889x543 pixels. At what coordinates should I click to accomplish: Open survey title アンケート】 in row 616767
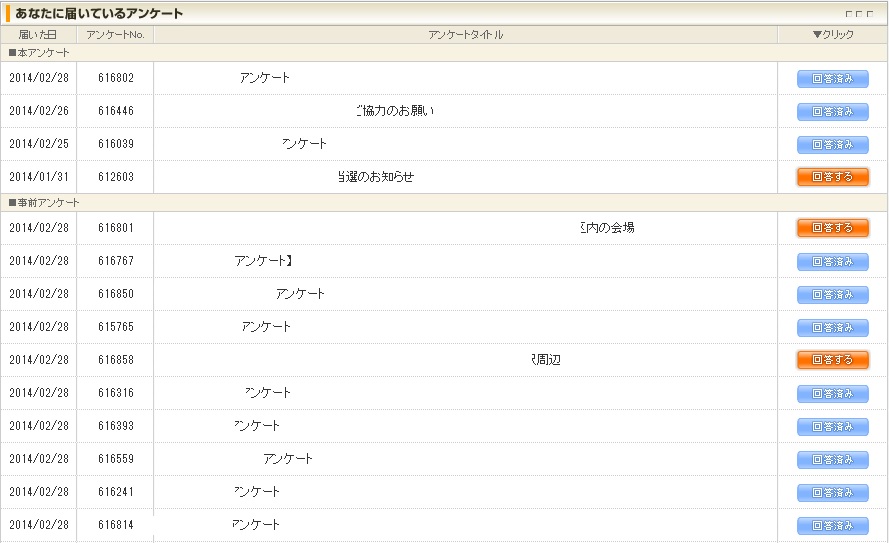264,261
